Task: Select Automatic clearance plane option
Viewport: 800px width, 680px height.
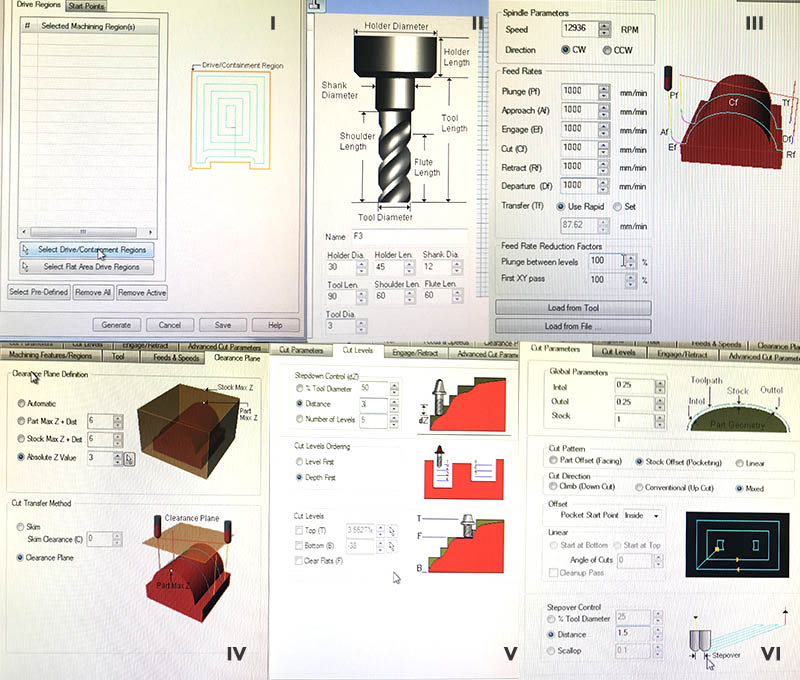Action: (21, 404)
